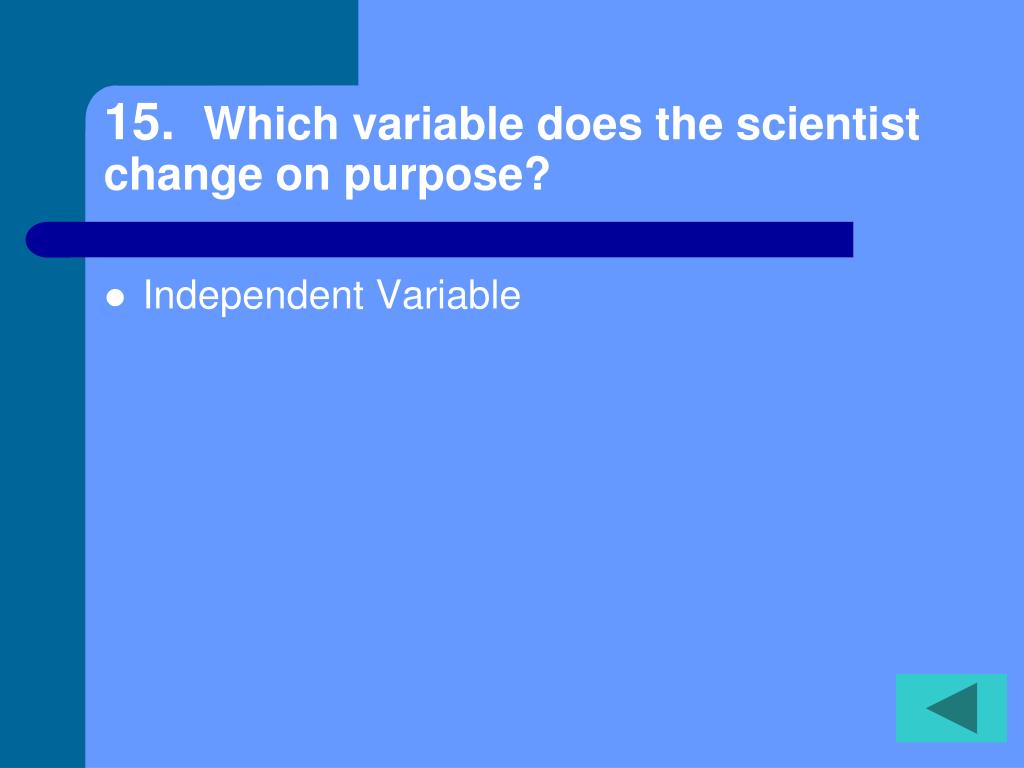
Task: Click the word "on" in the title
Action: tap(302, 177)
